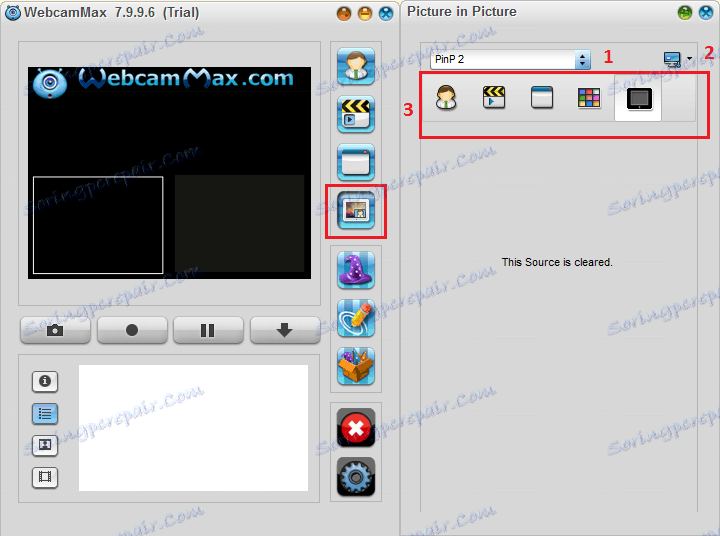Take a snapshot with the camera button
The image size is (720, 536).
pos(55,330)
